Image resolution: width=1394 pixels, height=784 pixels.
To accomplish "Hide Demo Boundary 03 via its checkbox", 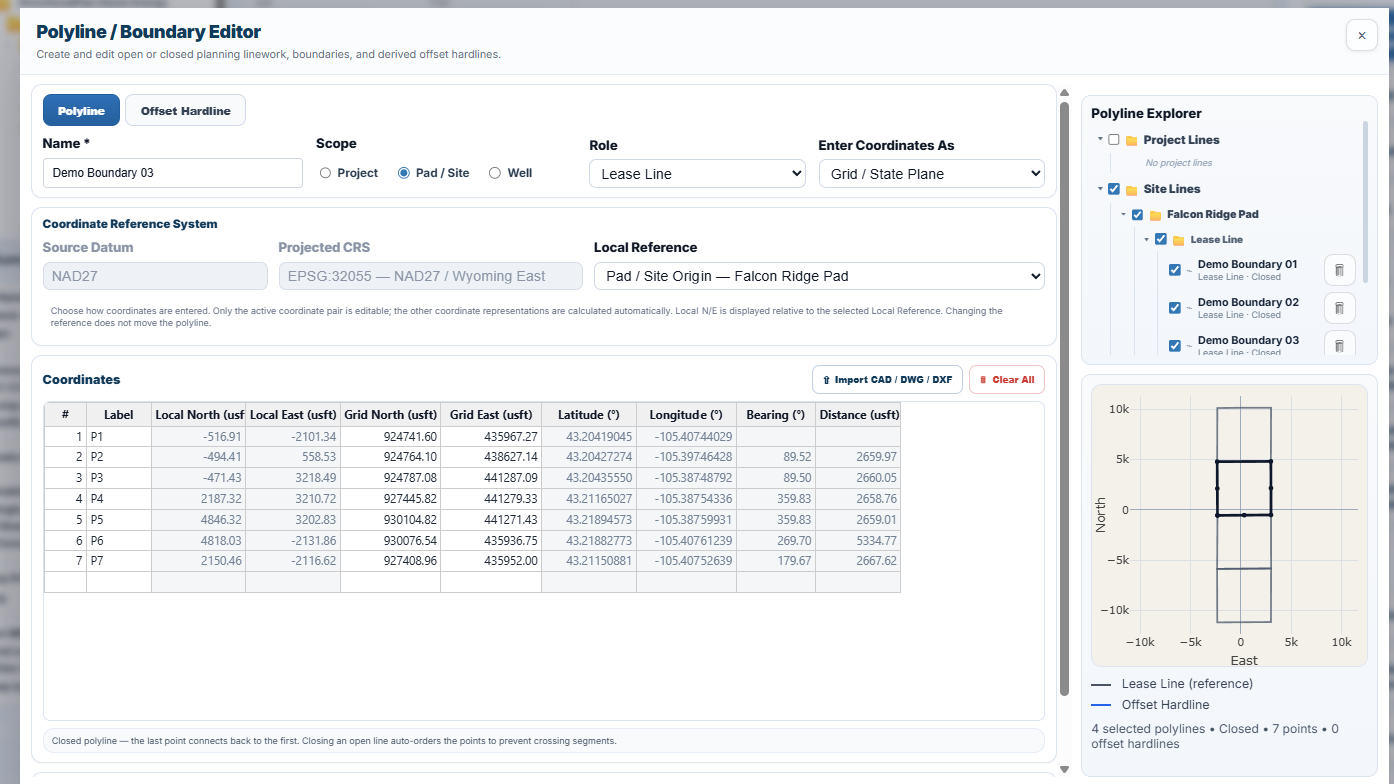I will (x=1175, y=346).
